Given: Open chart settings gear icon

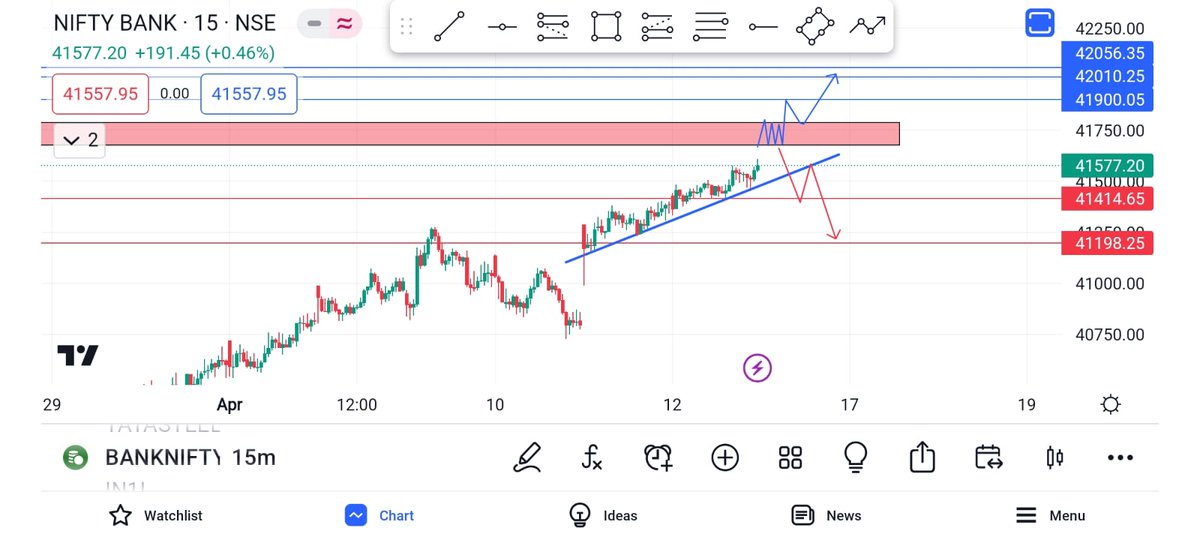Looking at the screenshot, I should point(1110,404).
